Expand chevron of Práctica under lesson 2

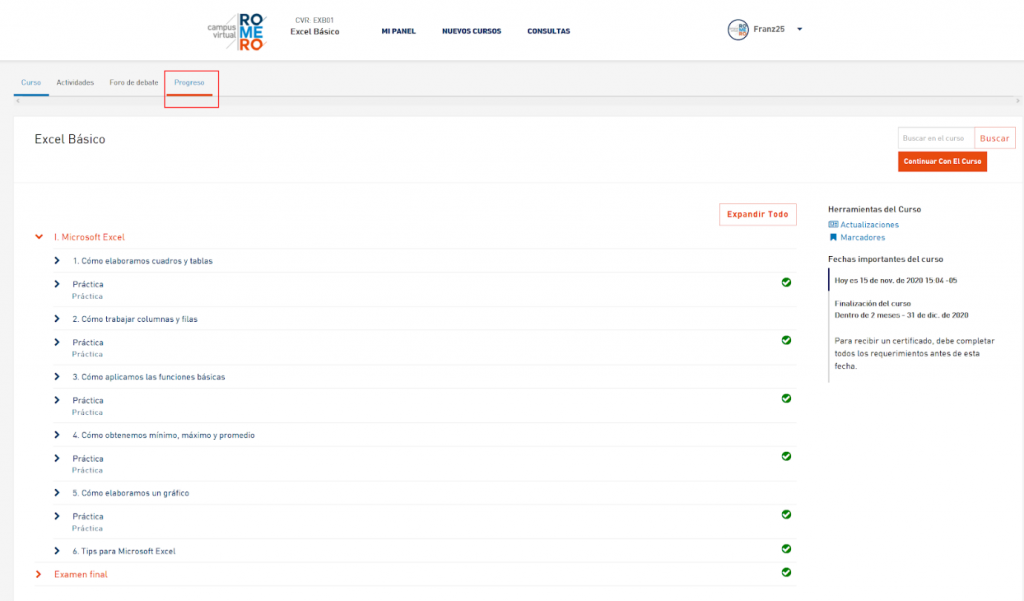coord(57,342)
